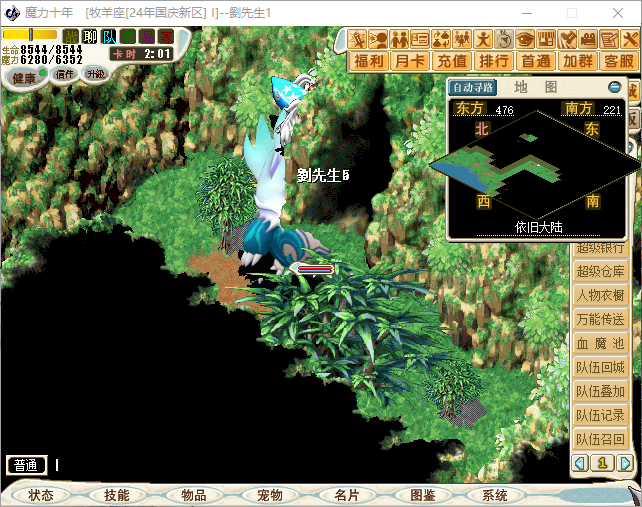The width and height of the screenshot is (642, 507).
Task: Toggle the 名 name card channel filter
Action: tap(128, 36)
